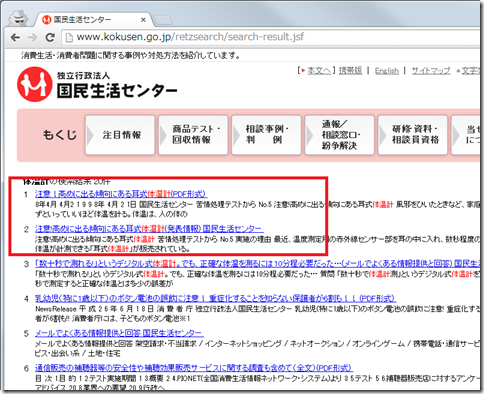
Task: Click the page icon in address bar
Action: pyautogui.click(x=69, y=37)
